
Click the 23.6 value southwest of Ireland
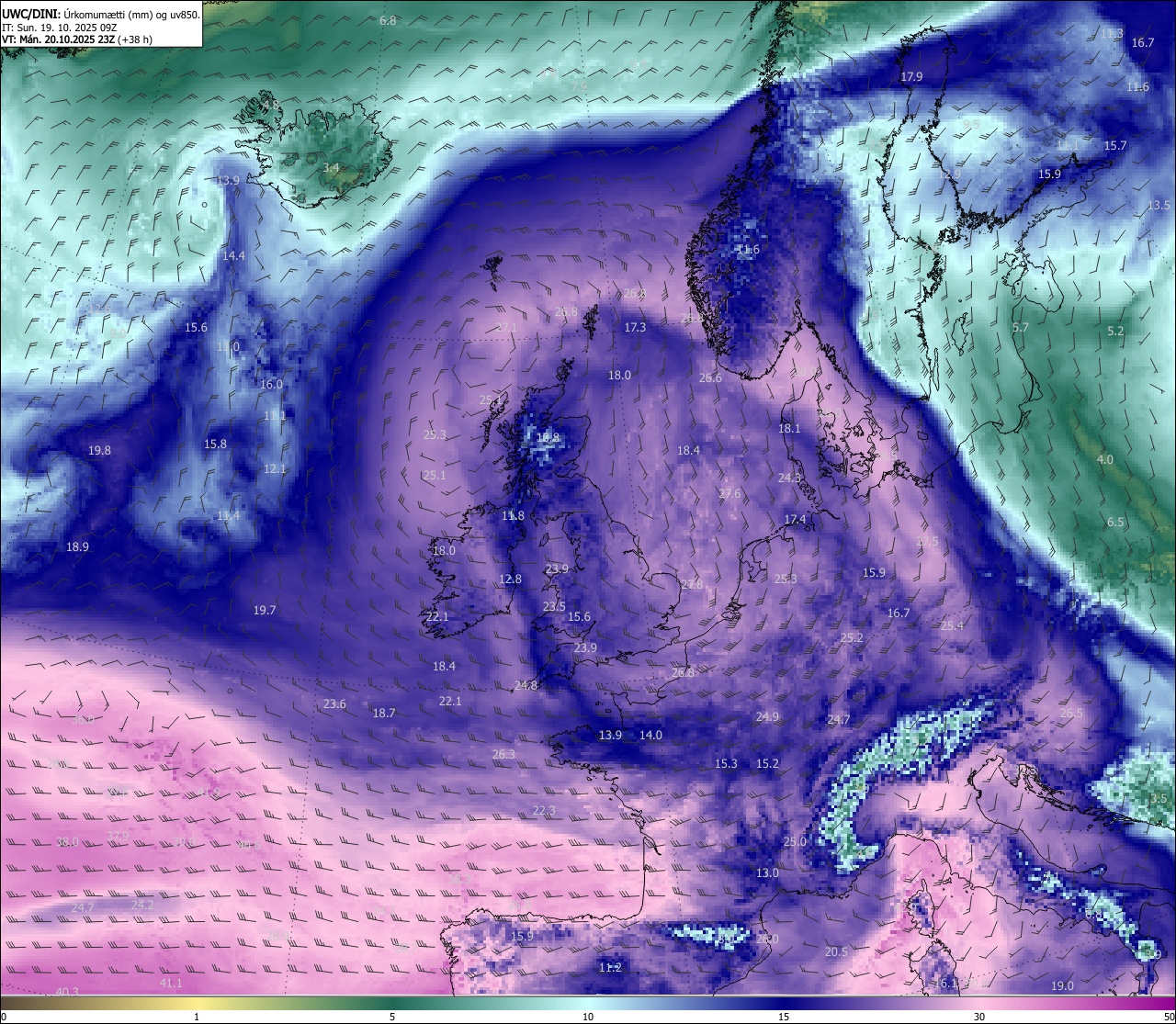pyautogui.click(x=334, y=704)
